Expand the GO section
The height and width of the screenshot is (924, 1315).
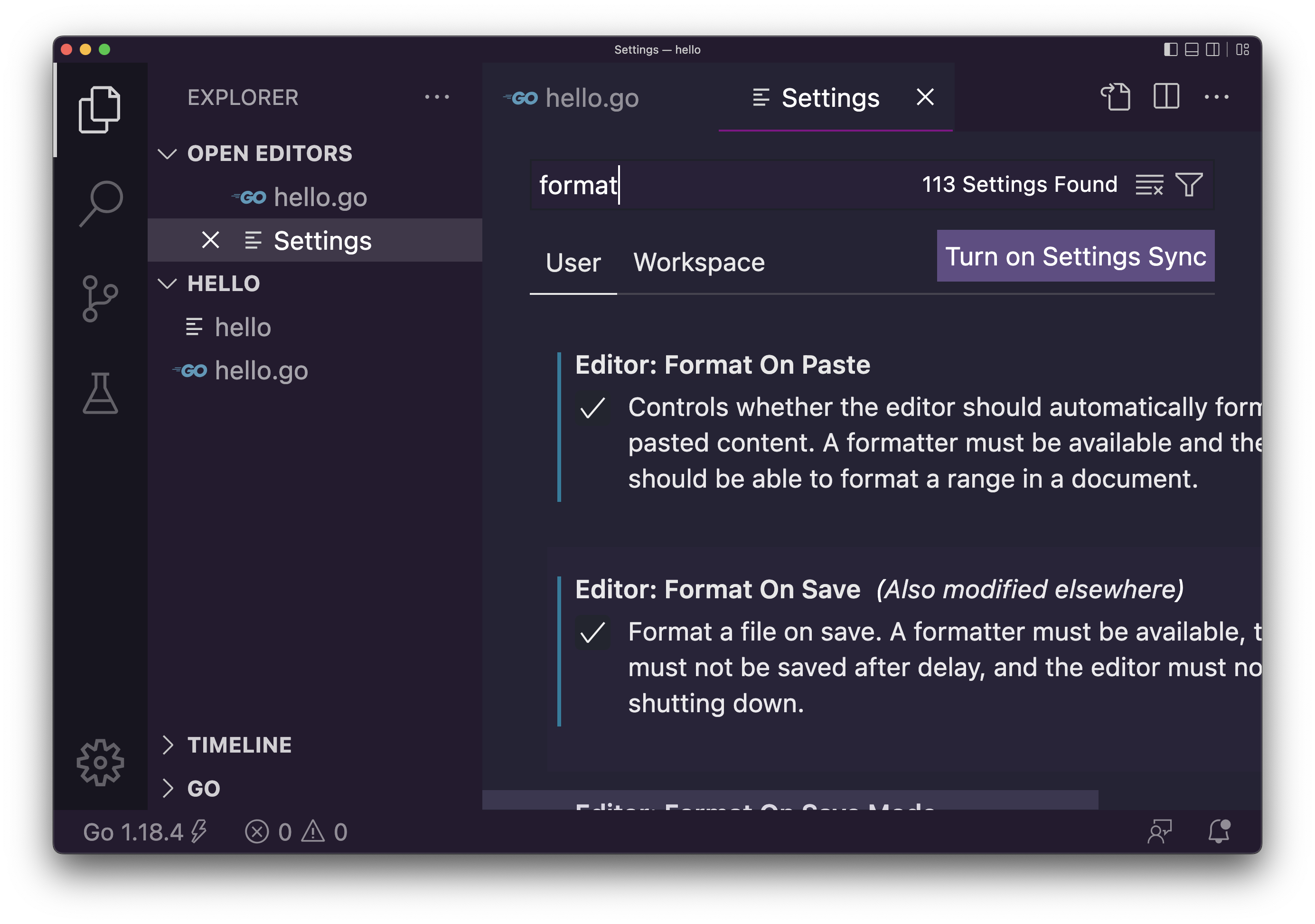203,788
